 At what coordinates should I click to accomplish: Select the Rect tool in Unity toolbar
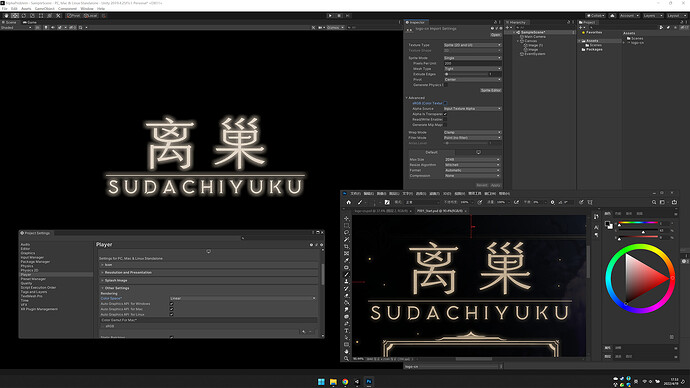point(41,16)
